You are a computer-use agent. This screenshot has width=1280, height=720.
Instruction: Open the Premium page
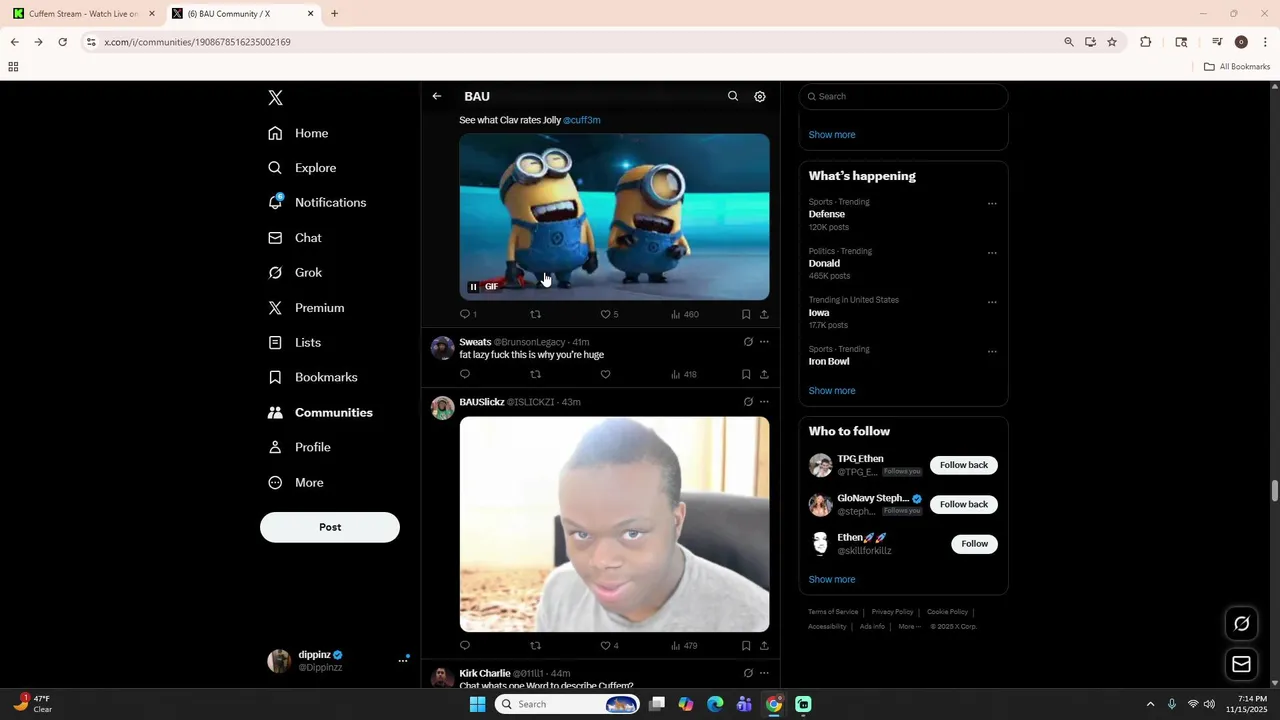pos(306,308)
